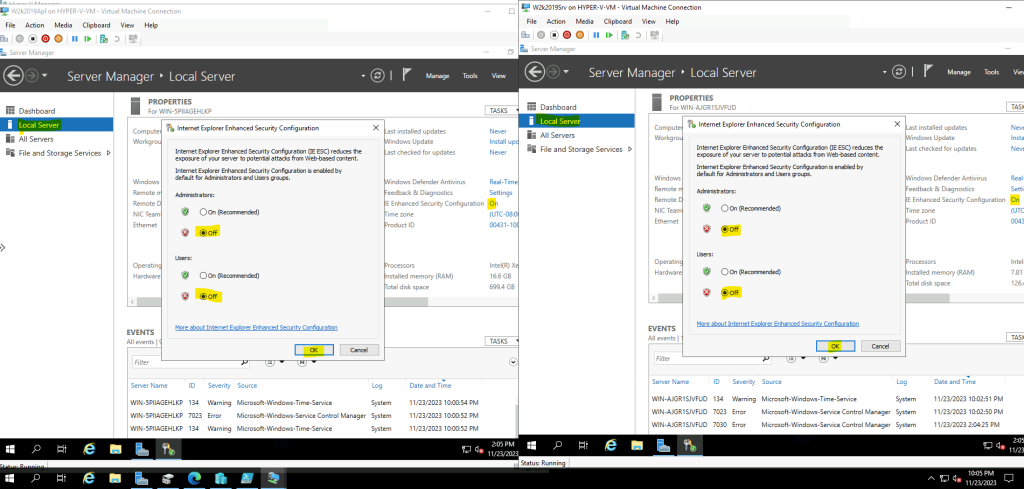Click Revert icon in W2k2019Apl toolbar

coord(117,39)
